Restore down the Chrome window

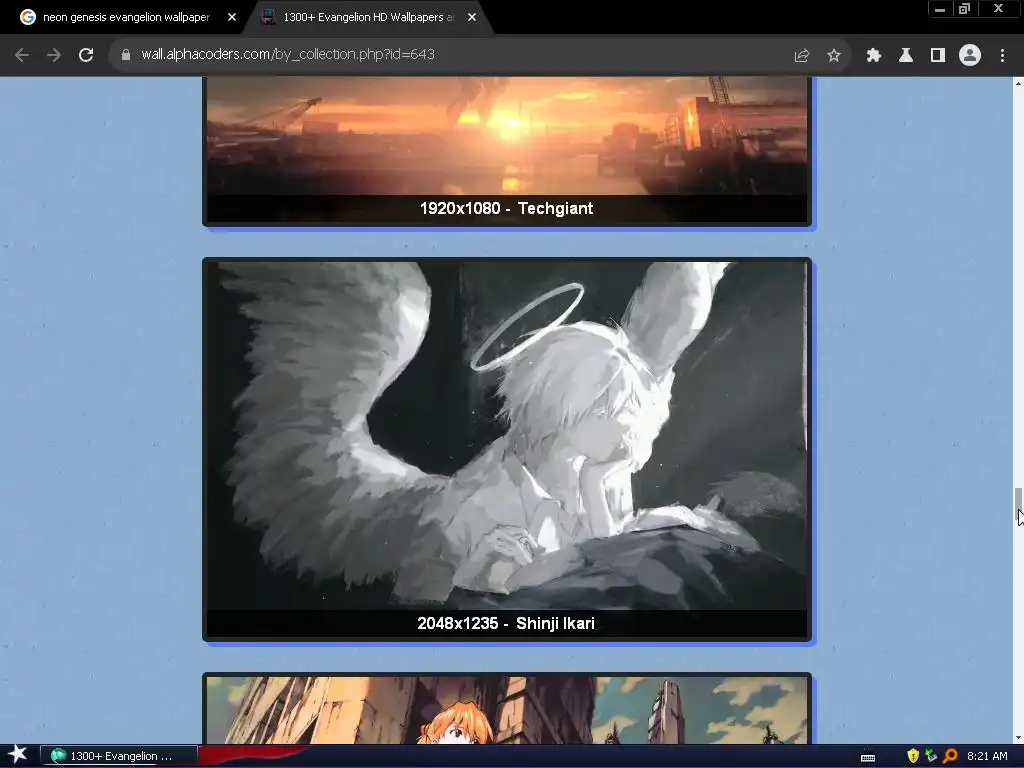click(x=964, y=9)
